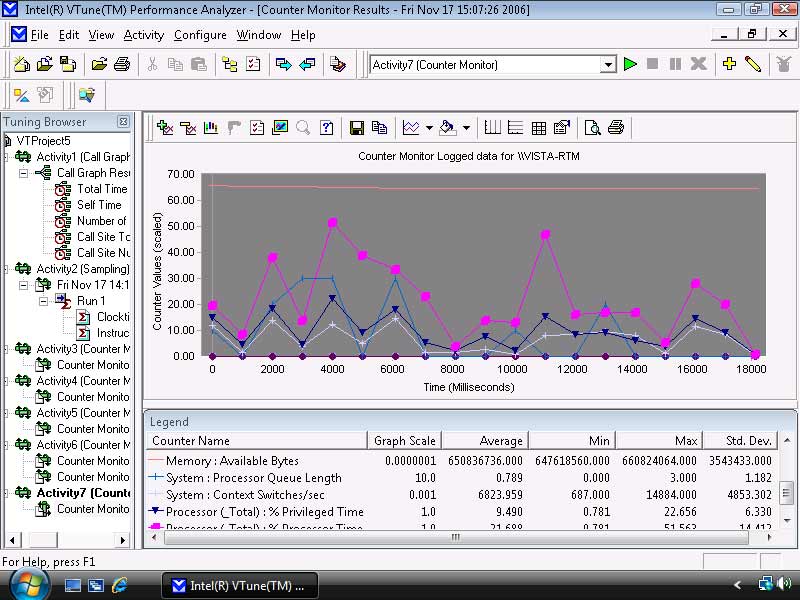Click the blue back-arrow toolbar icon
This screenshot has width=800, height=600.
[307, 64]
